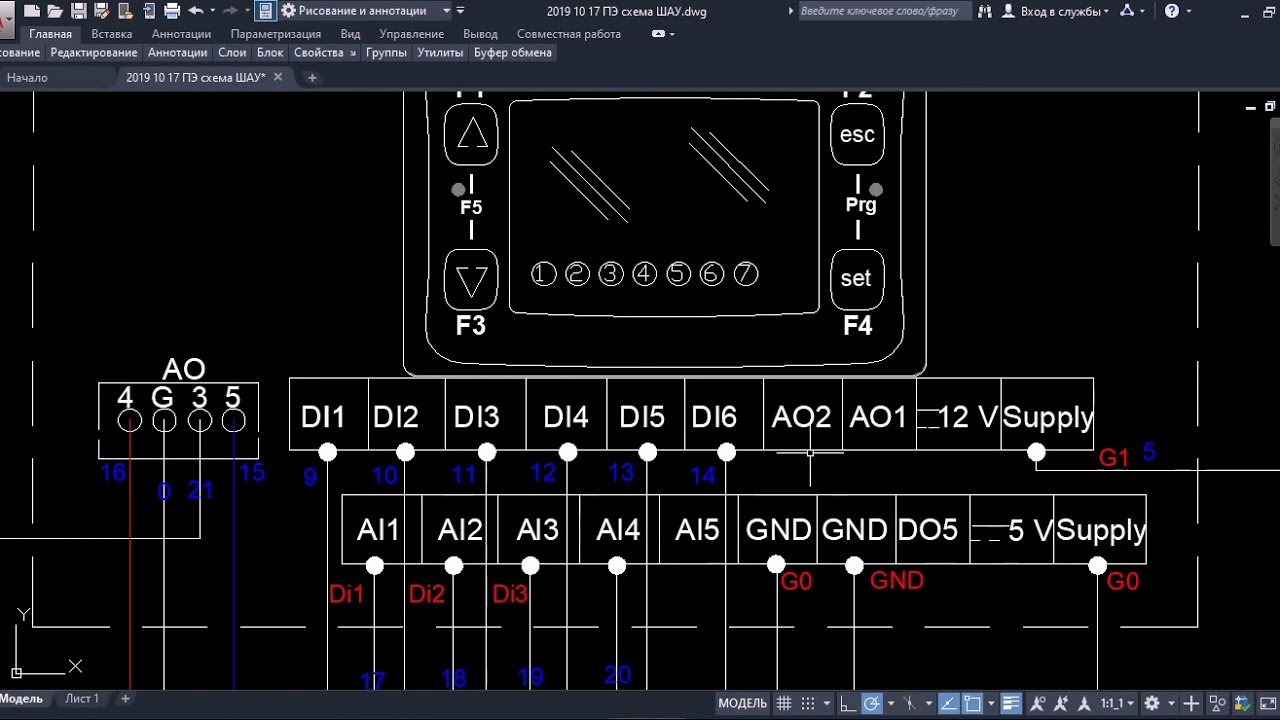Open the Управление ribbon tab
This screenshot has width=1280, height=720.
pos(411,34)
